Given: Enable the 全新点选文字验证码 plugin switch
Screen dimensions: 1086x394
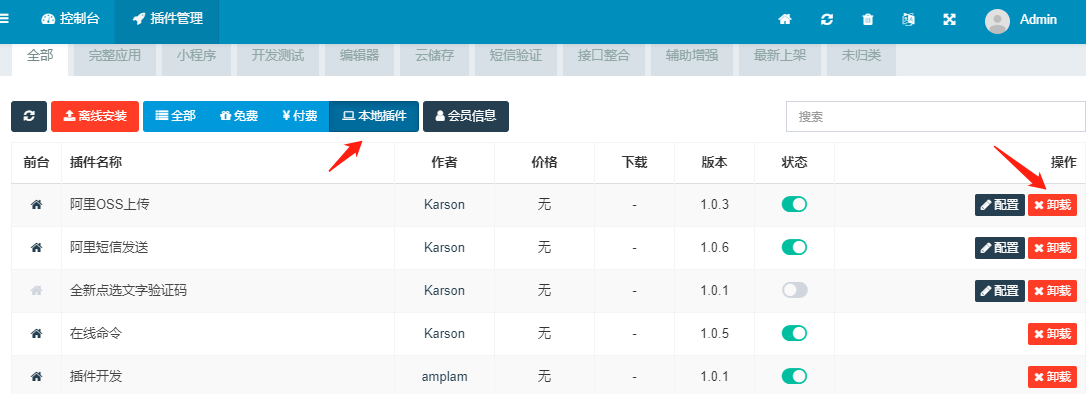Looking at the screenshot, I should click(x=794, y=290).
